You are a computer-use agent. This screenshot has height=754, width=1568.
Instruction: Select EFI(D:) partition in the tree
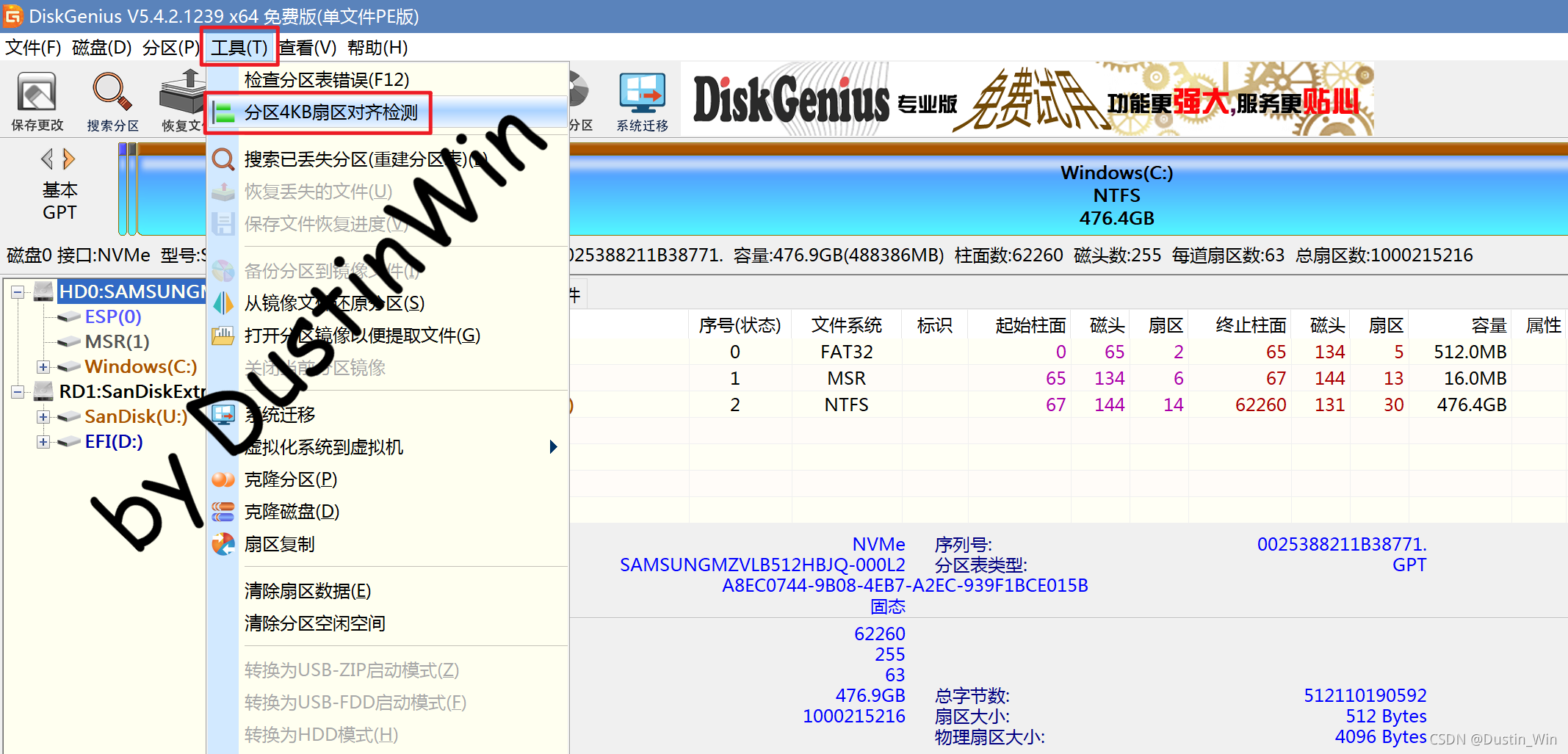114,441
